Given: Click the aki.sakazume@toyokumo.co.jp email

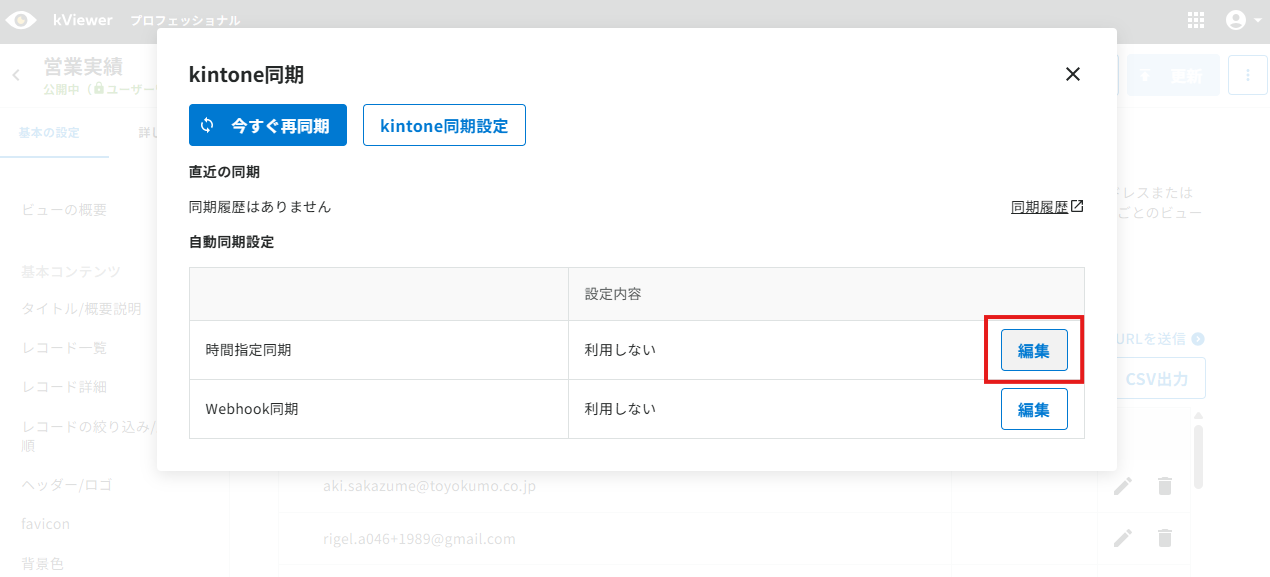Looking at the screenshot, I should [429, 486].
